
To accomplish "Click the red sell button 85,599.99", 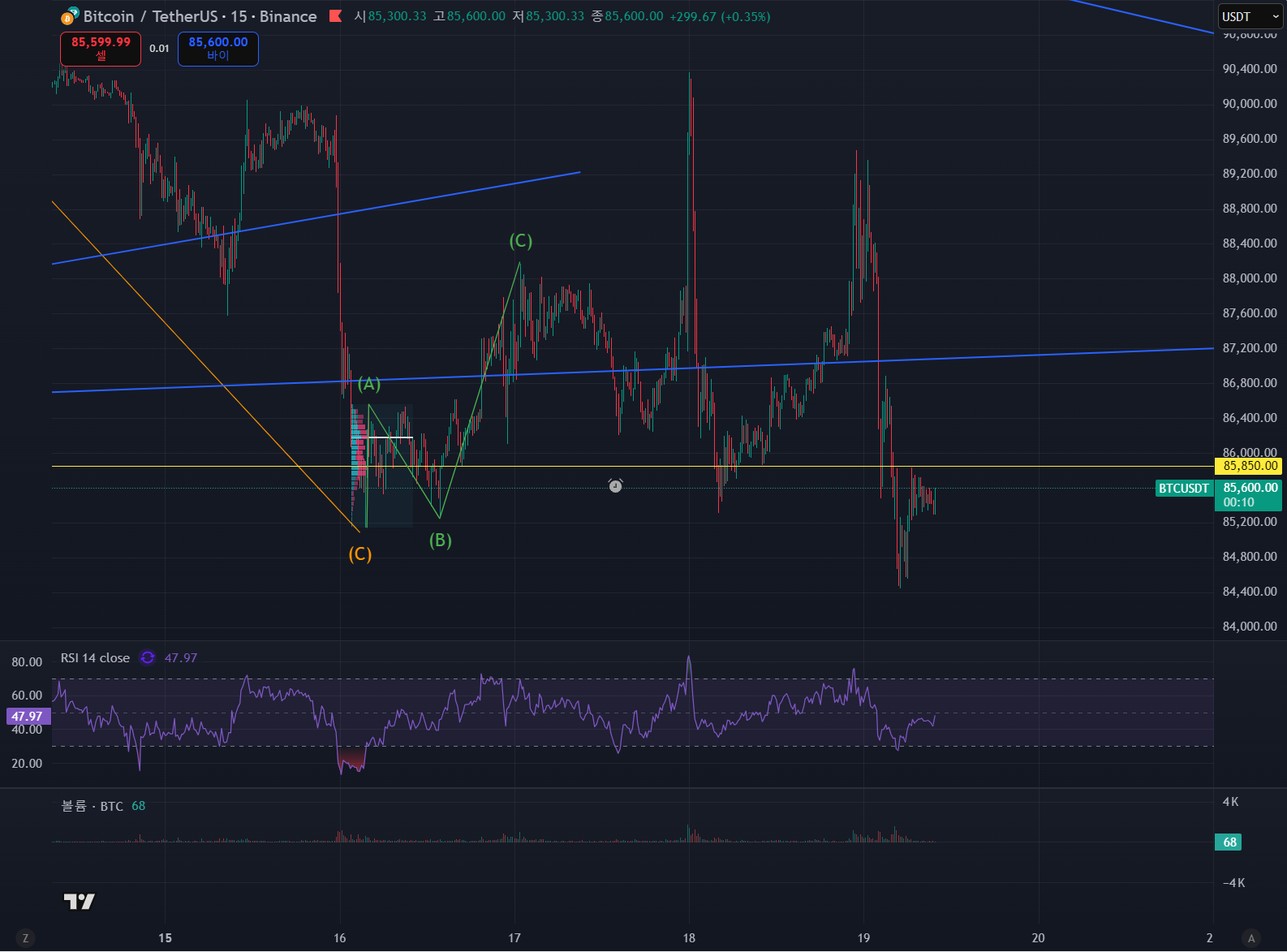I will pos(101,49).
